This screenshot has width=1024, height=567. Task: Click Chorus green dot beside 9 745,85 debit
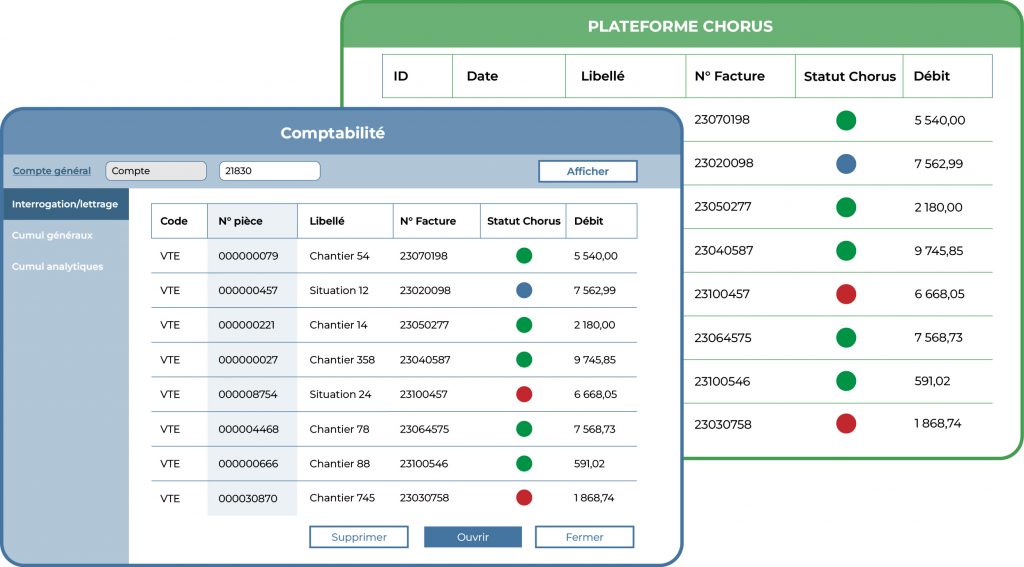tap(846, 250)
